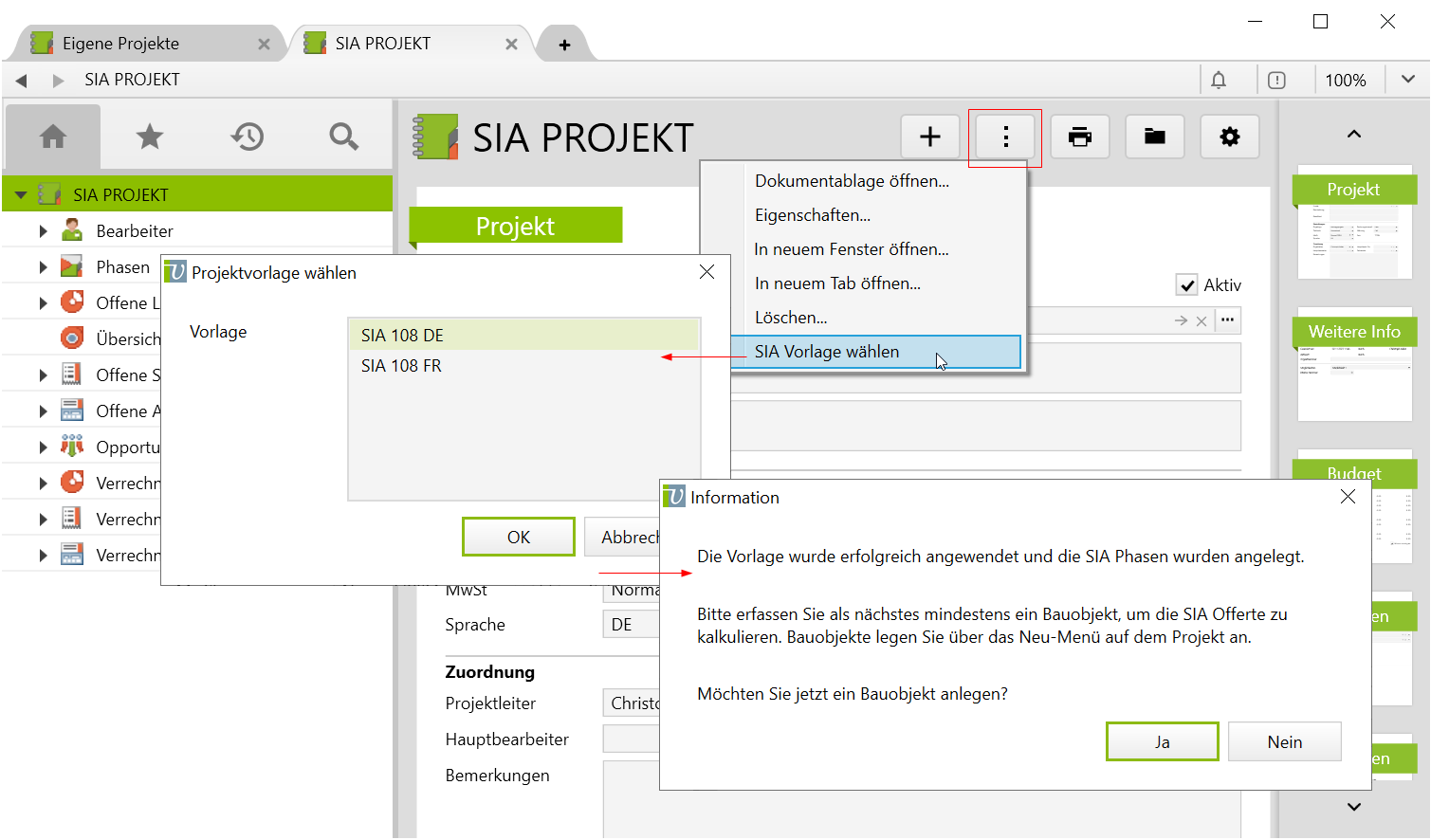Toggle the Aktiv checkbox

click(x=1186, y=285)
